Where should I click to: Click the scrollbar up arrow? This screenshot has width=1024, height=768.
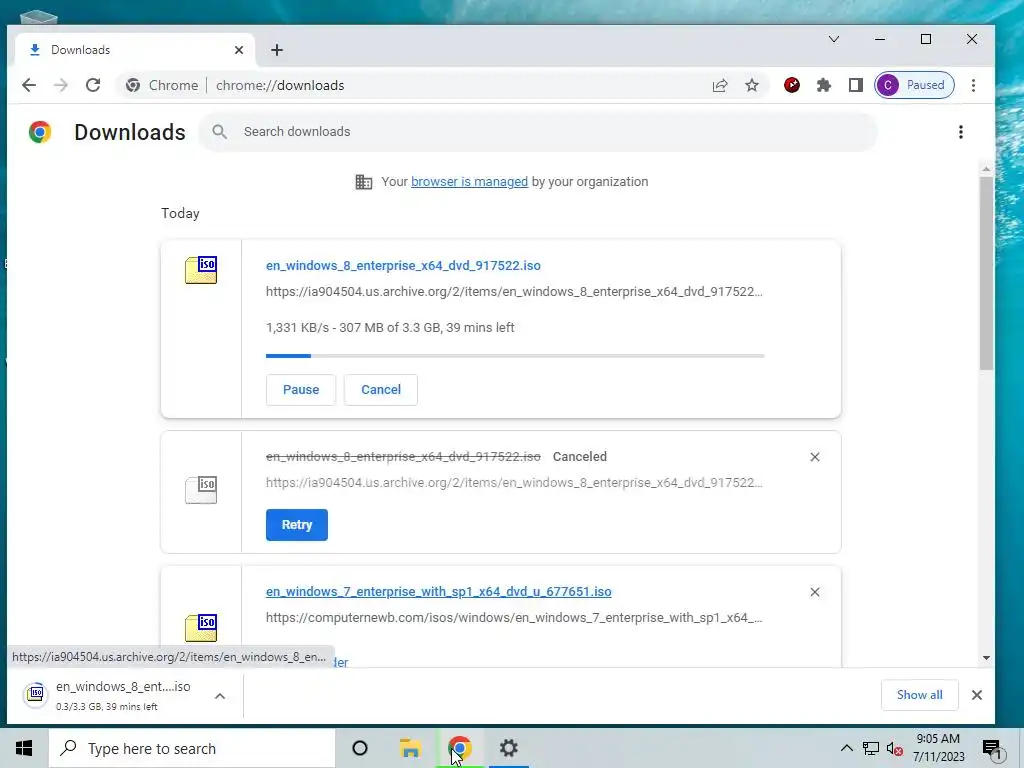coord(986,169)
